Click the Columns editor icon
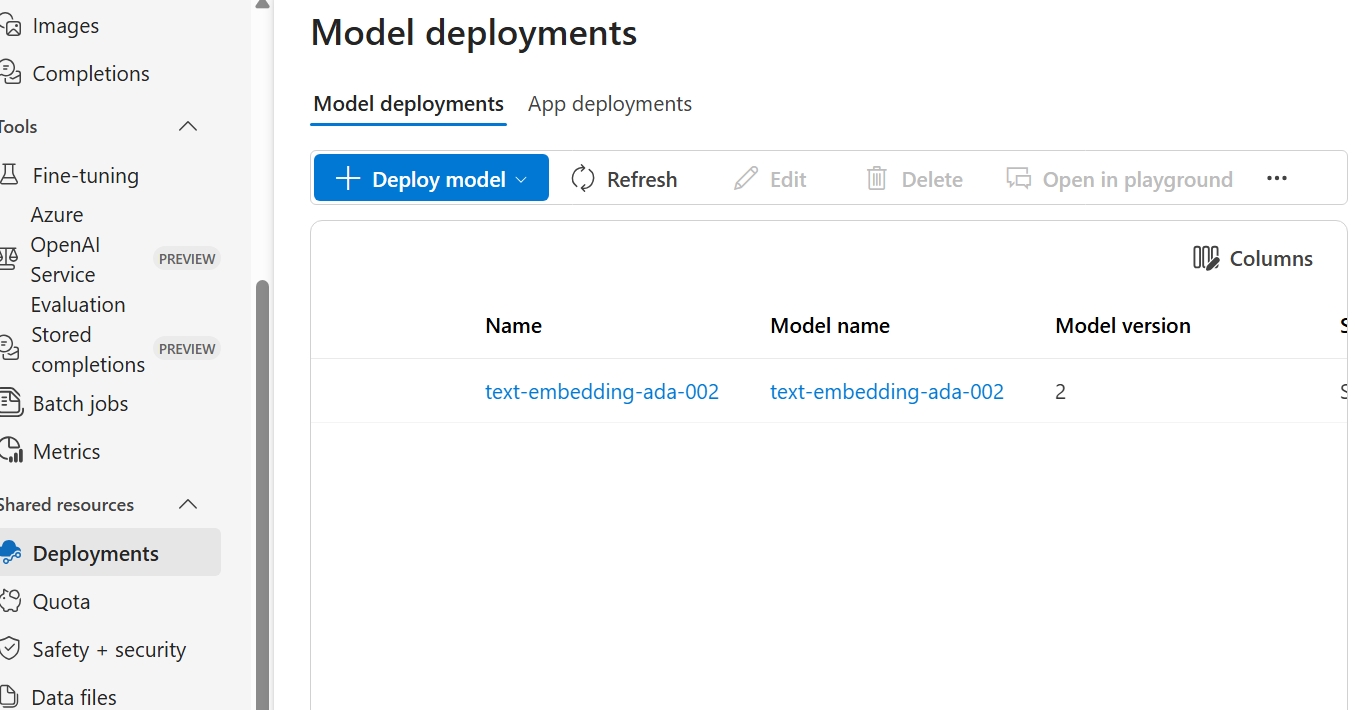 pyautogui.click(x=1206, y=258)
